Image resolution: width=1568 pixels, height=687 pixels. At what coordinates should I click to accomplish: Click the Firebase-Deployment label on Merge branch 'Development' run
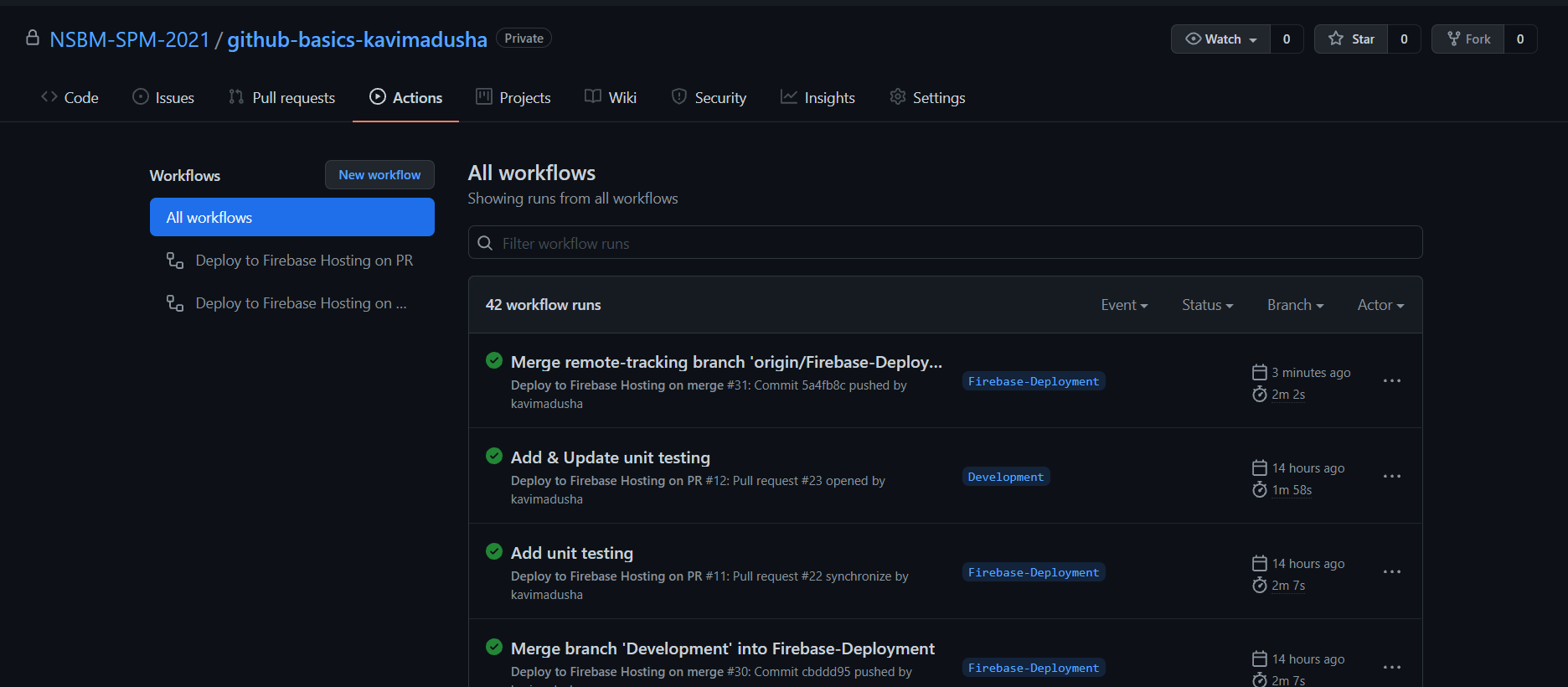coord(1034,668)
